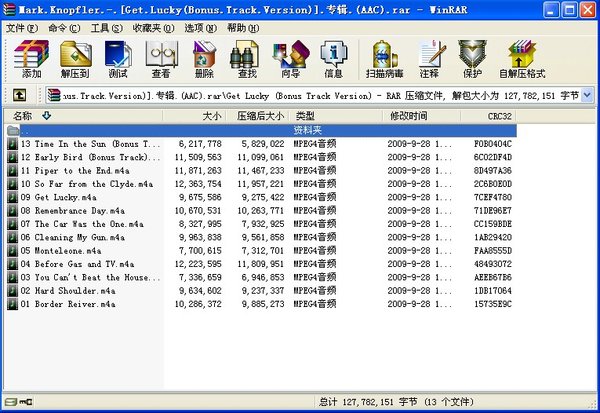Screen dimensions: 600x413
Task: Select 10 So Far from the Clyde.m4a
Action: [87, 184]
